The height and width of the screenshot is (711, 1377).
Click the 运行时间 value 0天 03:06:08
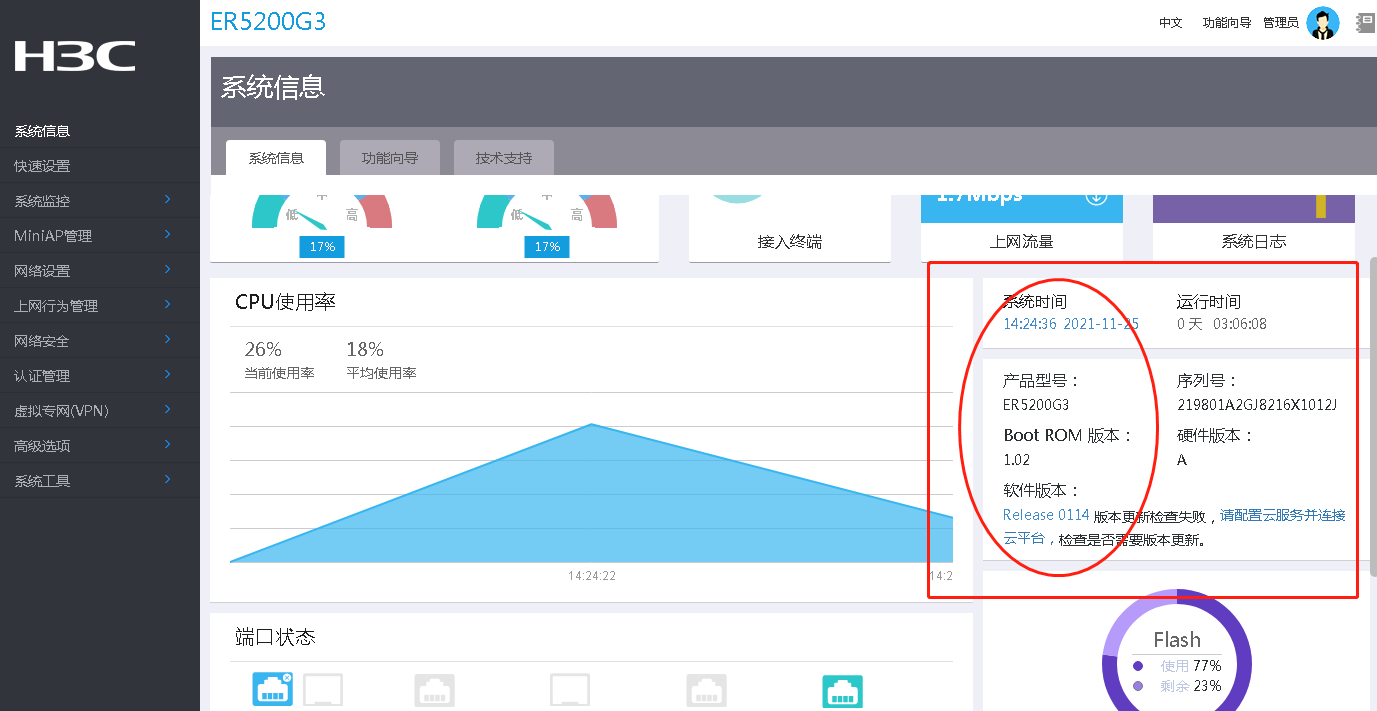tap(1222, 324)
